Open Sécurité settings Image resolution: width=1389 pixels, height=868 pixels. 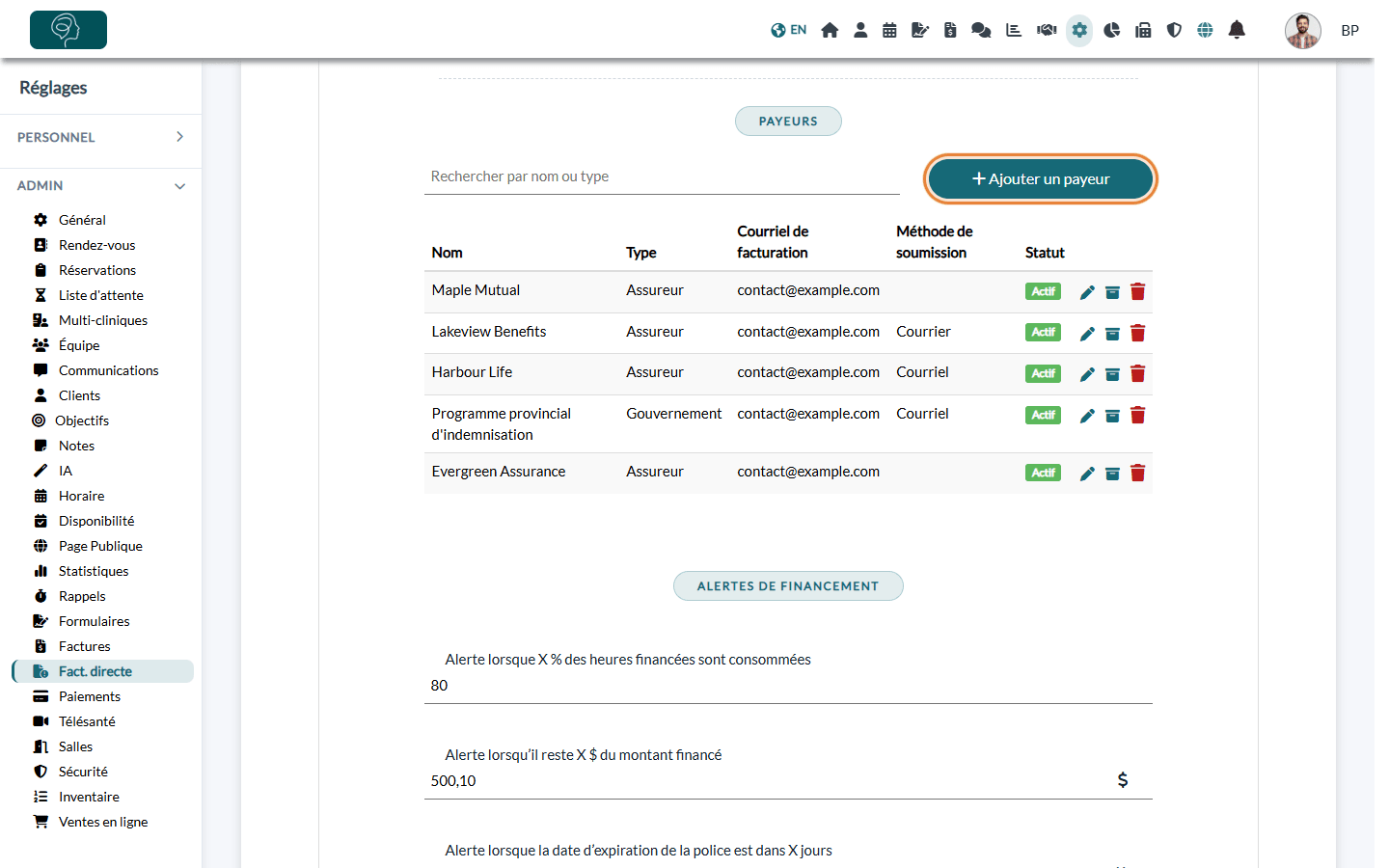tap(83, 772)
